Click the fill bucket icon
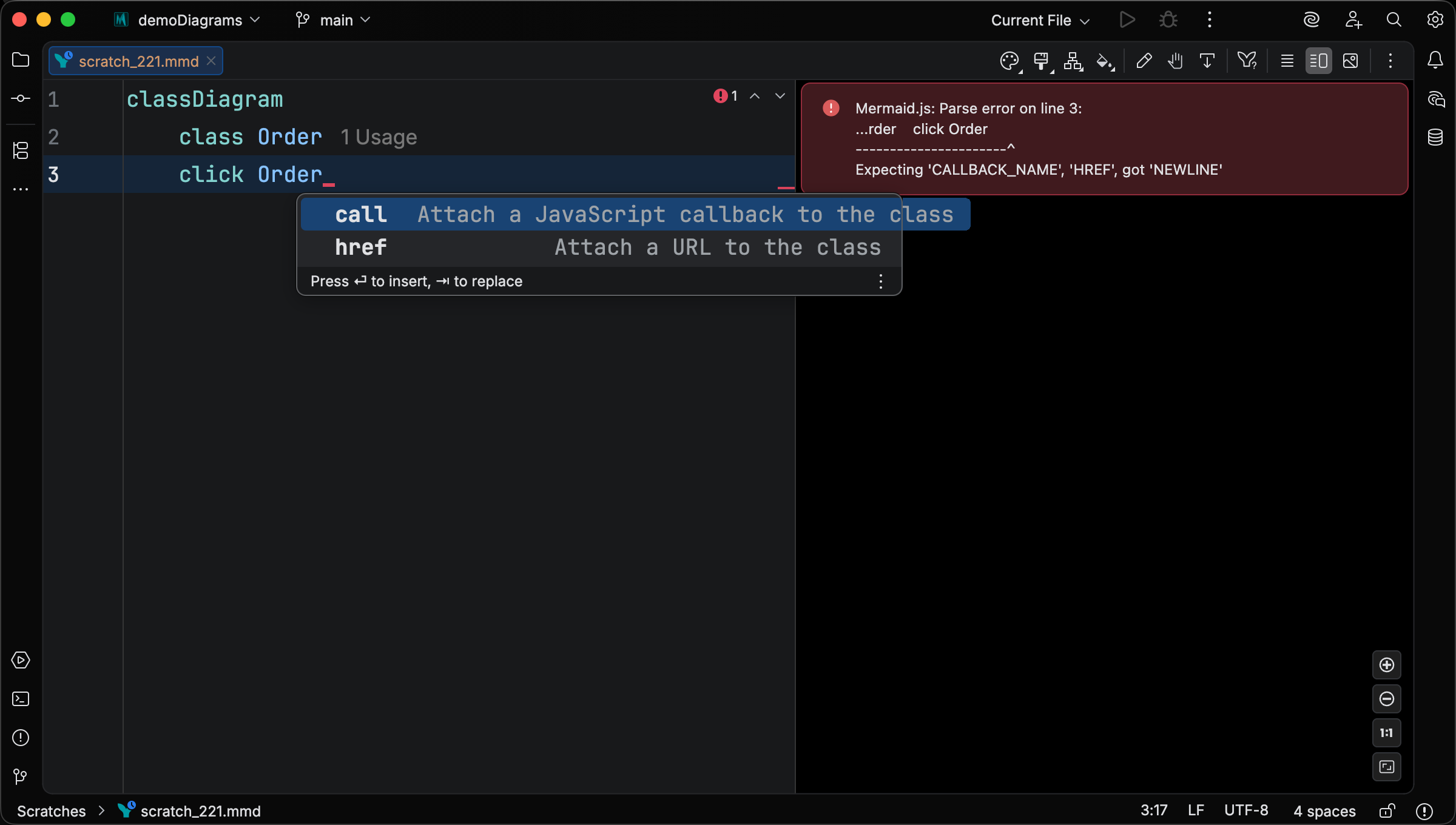Screen dimensions: 1456x825 coord(1105,61)
